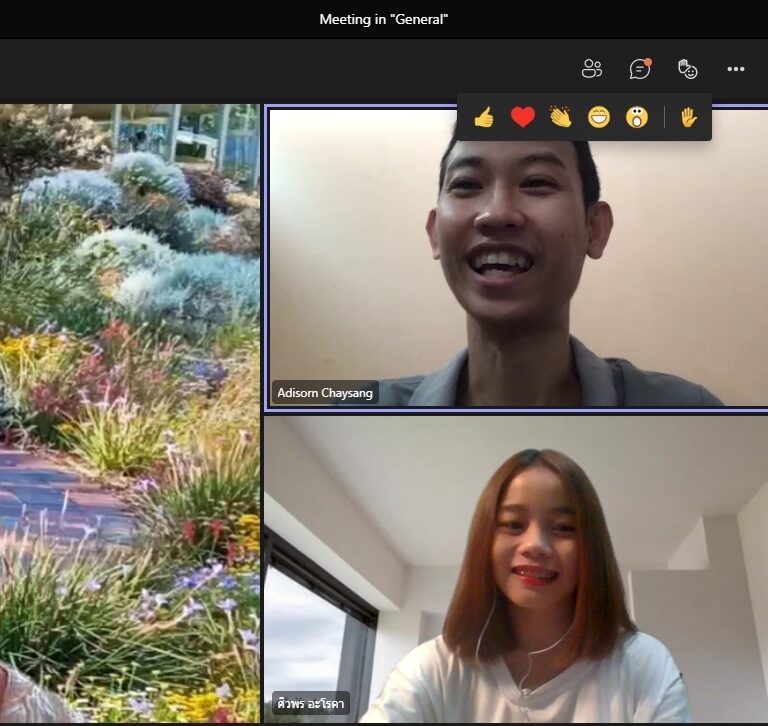Toggle the reactions and raise hand icon
The height and width of the screenshot is (726, 768).
pos(688,69)
